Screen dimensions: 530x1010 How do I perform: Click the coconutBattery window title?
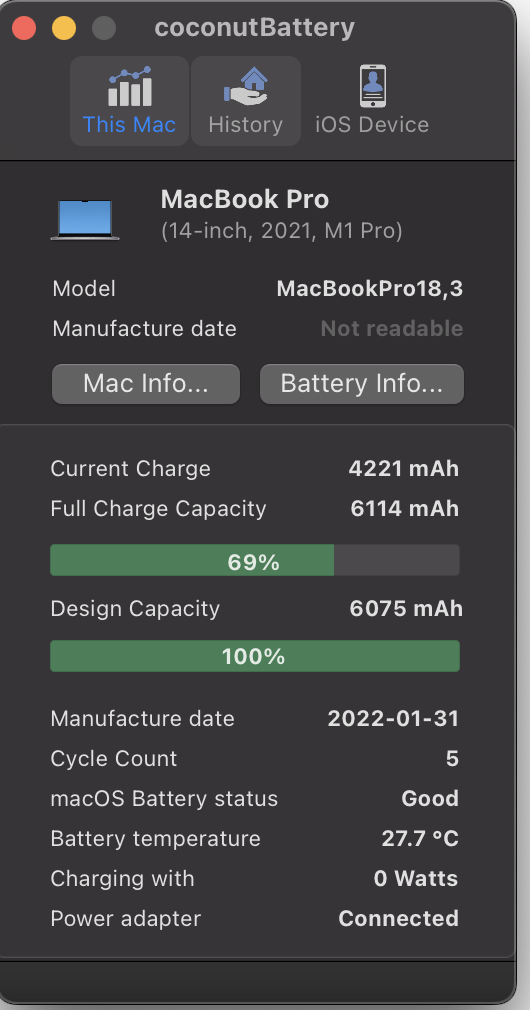(254, 28)
